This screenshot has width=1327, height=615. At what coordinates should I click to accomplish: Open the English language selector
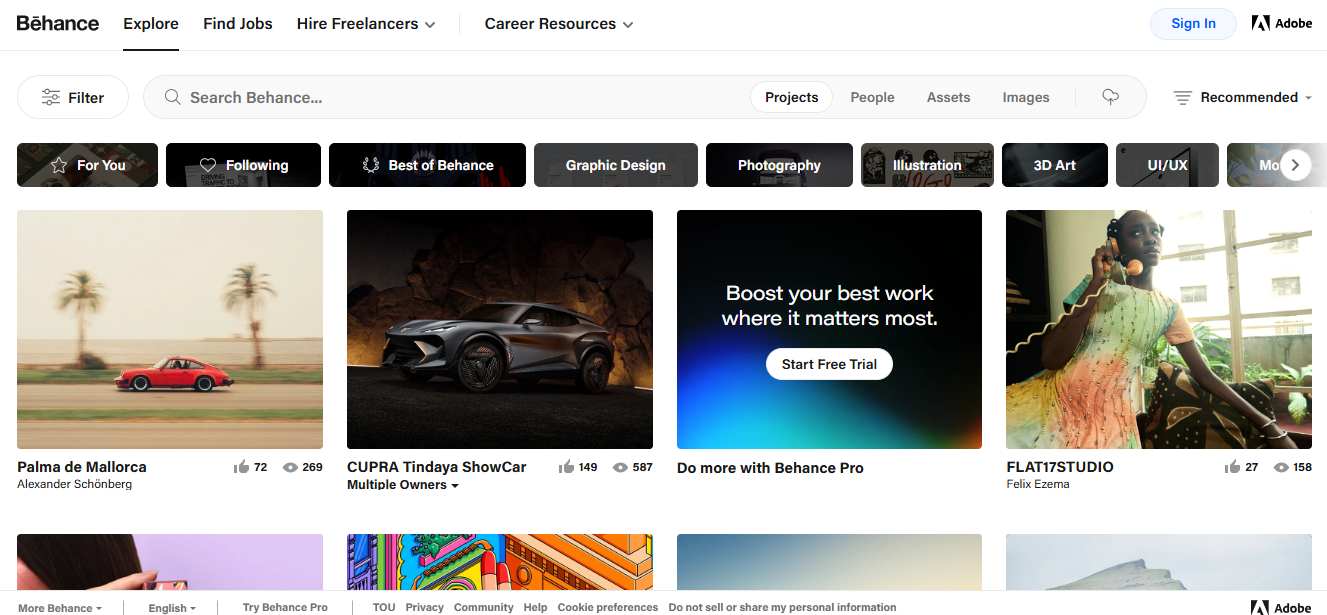[x=172, y=607]
